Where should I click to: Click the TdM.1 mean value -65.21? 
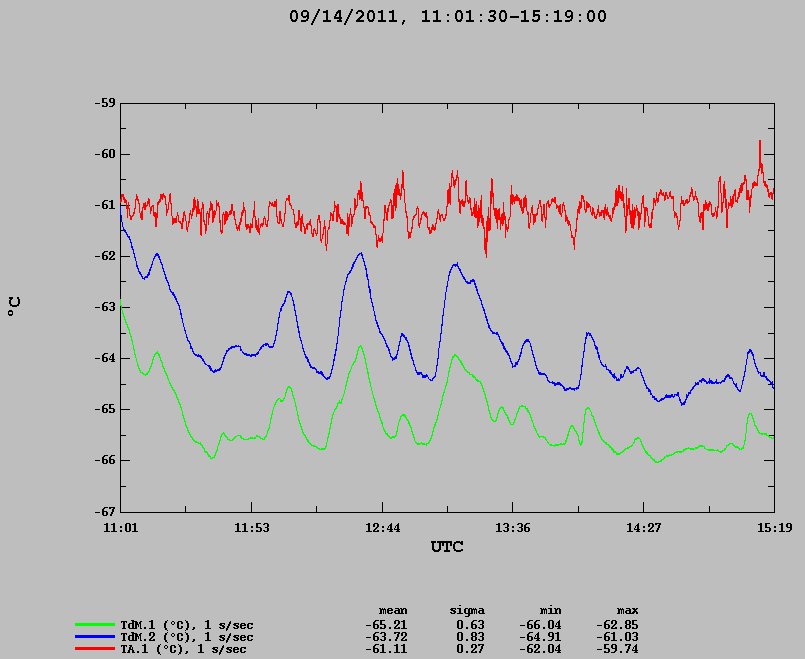coord(386,625)
